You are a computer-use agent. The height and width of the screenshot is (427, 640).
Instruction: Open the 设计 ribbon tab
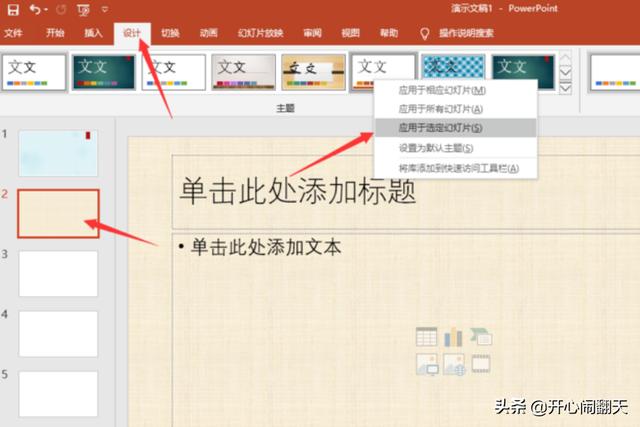click(x=132, y=33)
